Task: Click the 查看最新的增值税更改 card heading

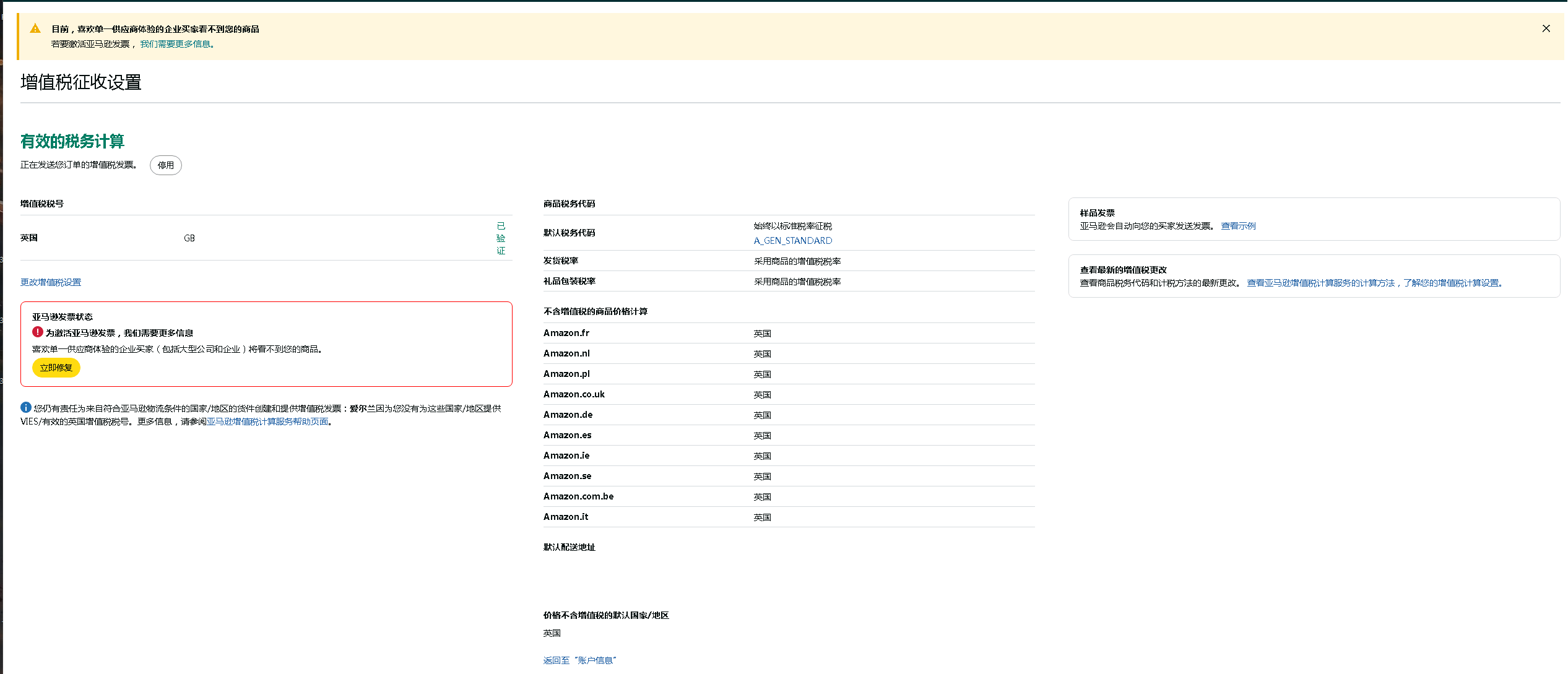Action: pyautogui.click(x=1124, y=270)
